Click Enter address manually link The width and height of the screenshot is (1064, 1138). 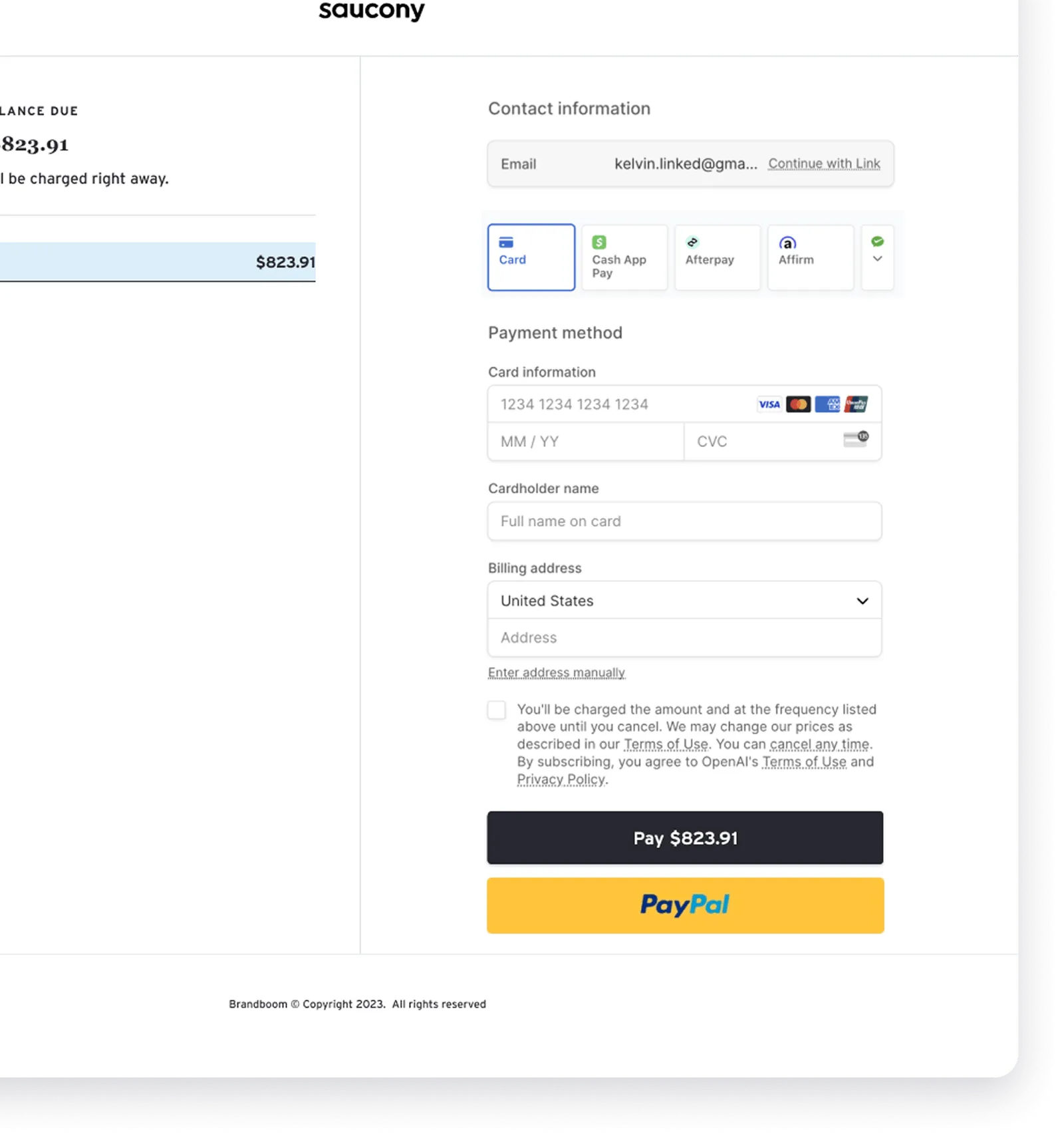[557, 672]
